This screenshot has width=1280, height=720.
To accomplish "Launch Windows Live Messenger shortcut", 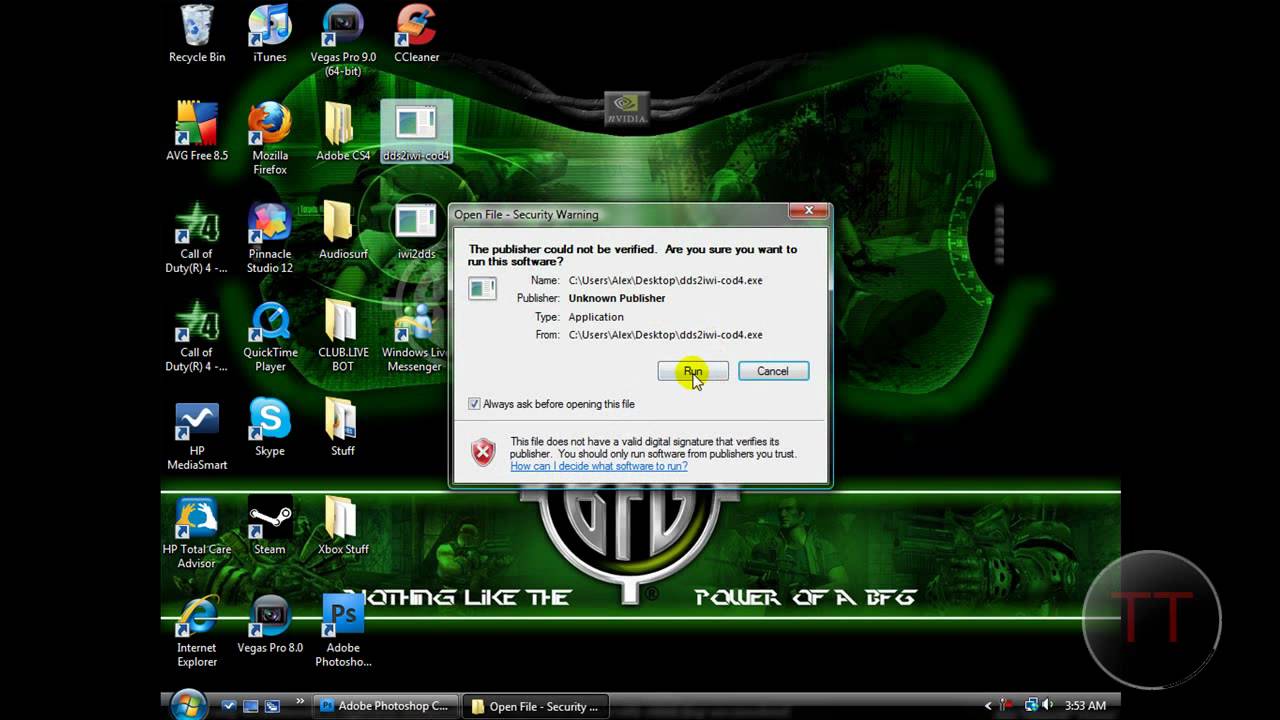I will pos(414,337).
